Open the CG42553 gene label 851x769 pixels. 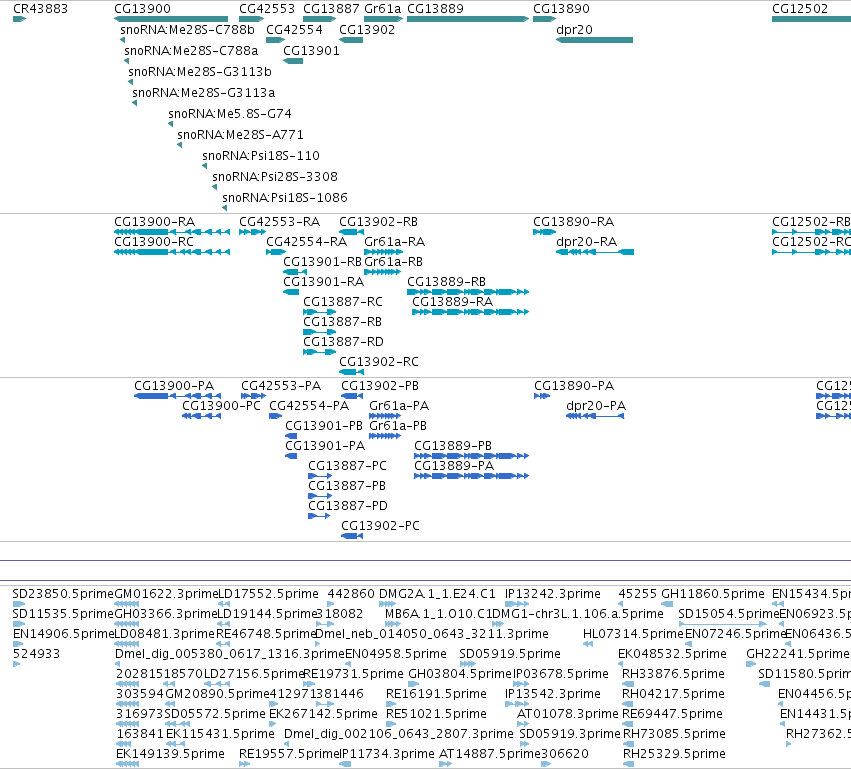[x=267, y=9]
